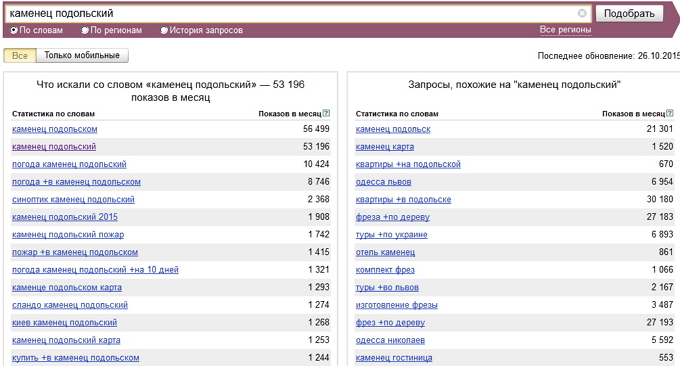This screenshot has height=366, width=680.
Task: Open the 'фреза +по дереву' similar query
Action: point(392,217)
